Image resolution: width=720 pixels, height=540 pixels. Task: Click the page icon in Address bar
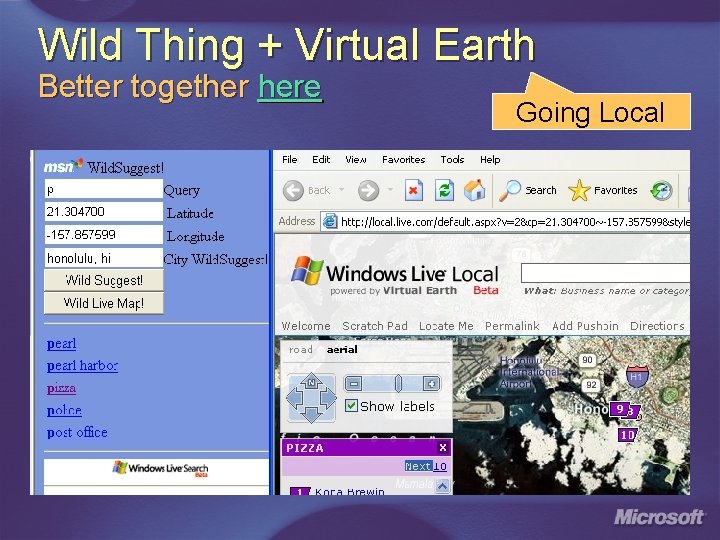click(x=330, y=222)
